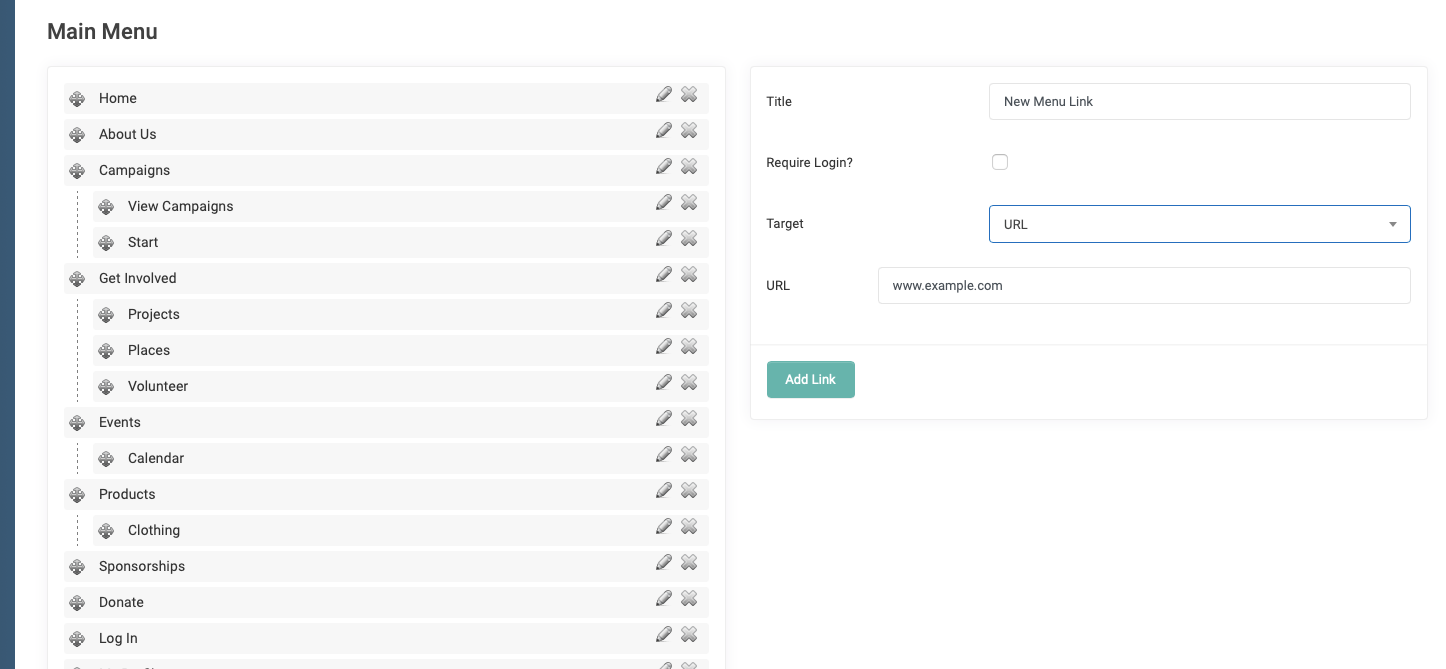Click the delete X icon for Sponsorships

pyautogui.click(x=689, y=562)
